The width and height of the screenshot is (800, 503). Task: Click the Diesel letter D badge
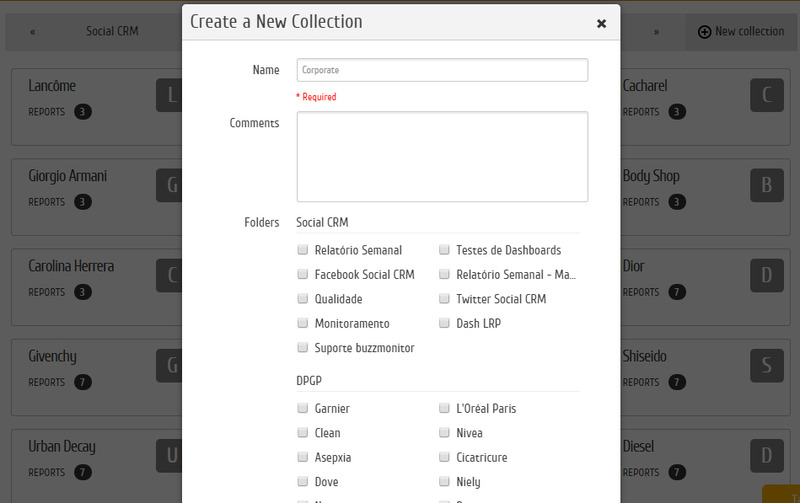tap(766, 455)
